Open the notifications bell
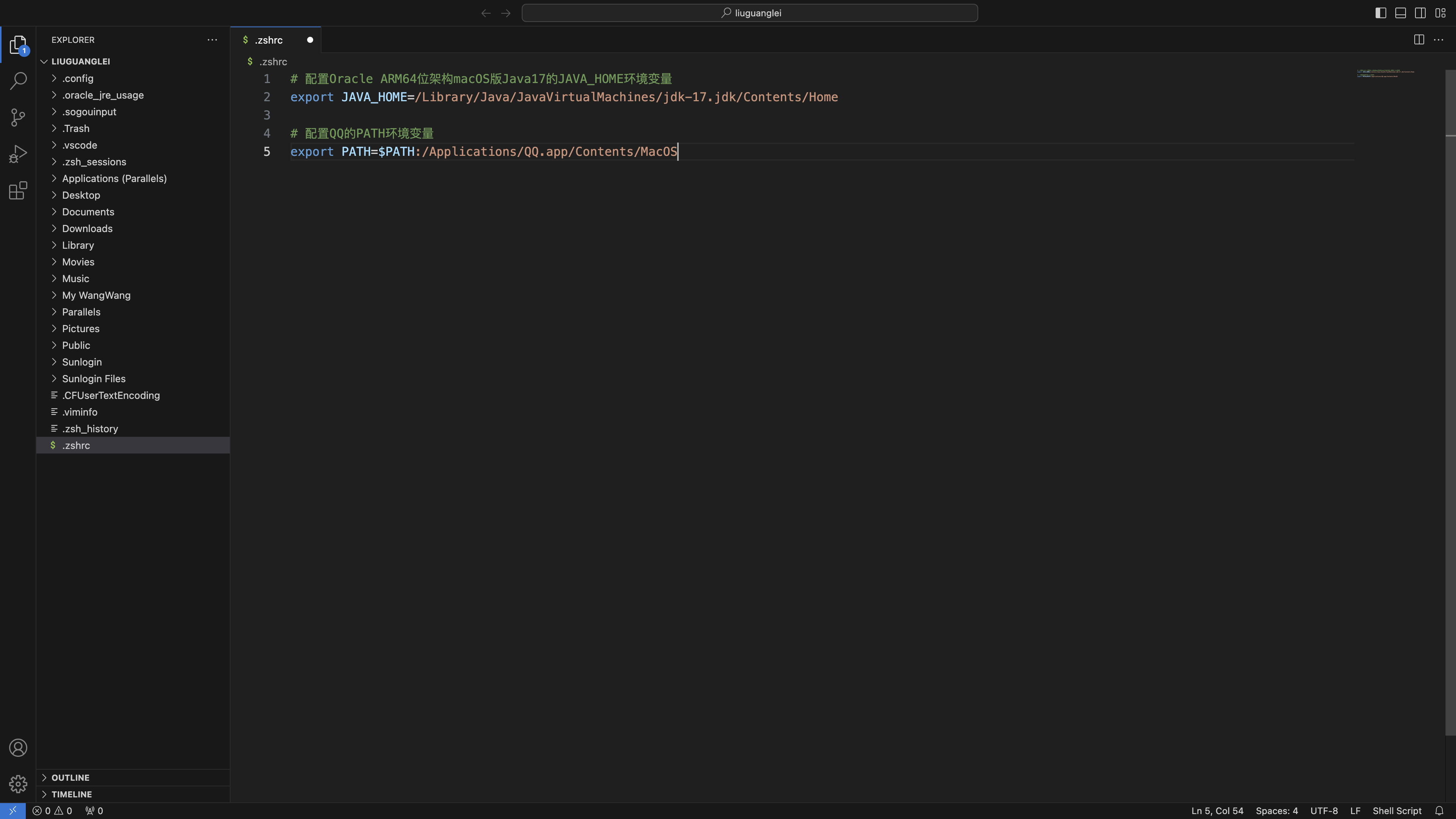1456x819 pixels. pyautogui.click(x=1439, y=811)
